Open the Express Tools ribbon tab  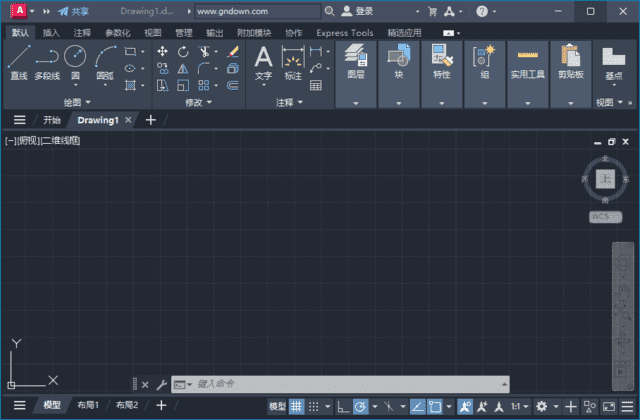[x=345, y=33]
